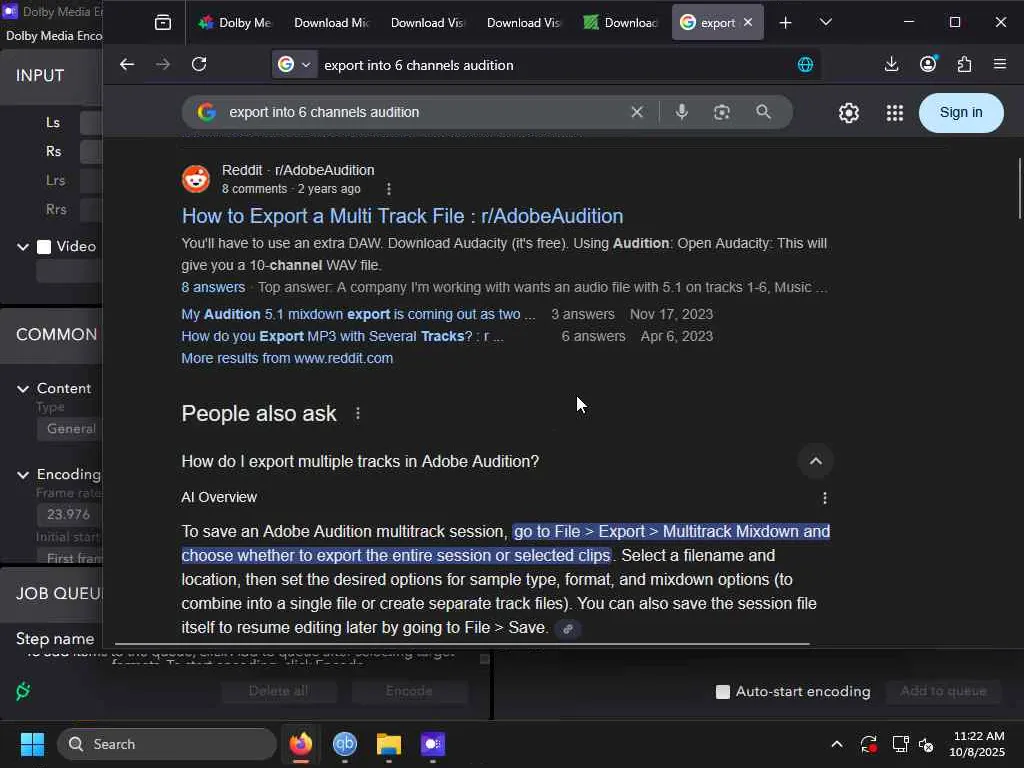Viewport: 1024px width, 768px height.
Task: Click the Google search query field
Action: click(x=424, y=112)
